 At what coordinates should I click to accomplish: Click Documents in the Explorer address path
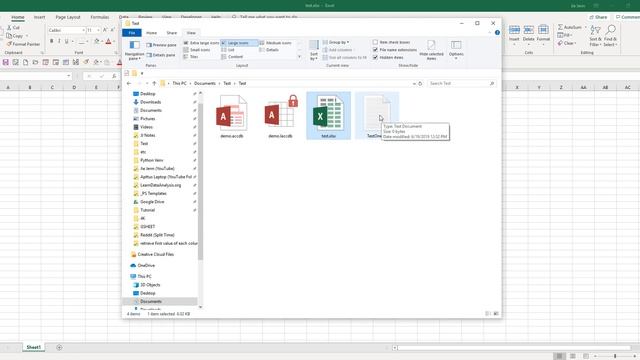pos(205,83)
